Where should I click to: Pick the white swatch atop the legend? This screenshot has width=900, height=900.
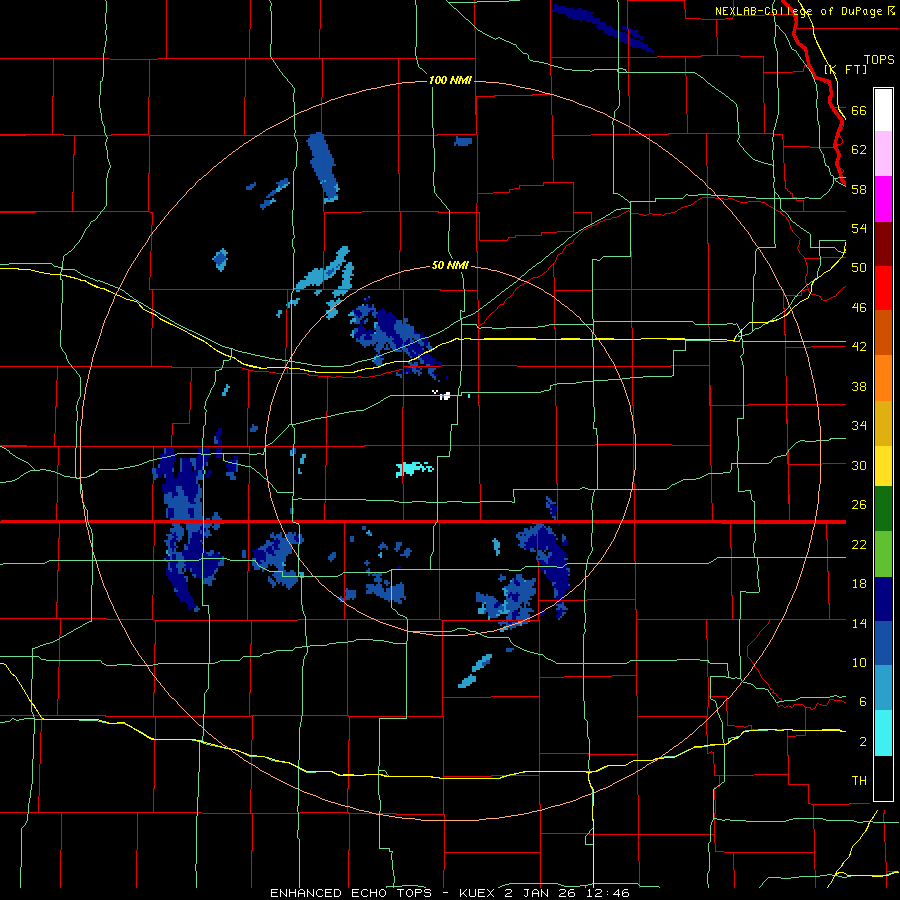tap(883, 110)
